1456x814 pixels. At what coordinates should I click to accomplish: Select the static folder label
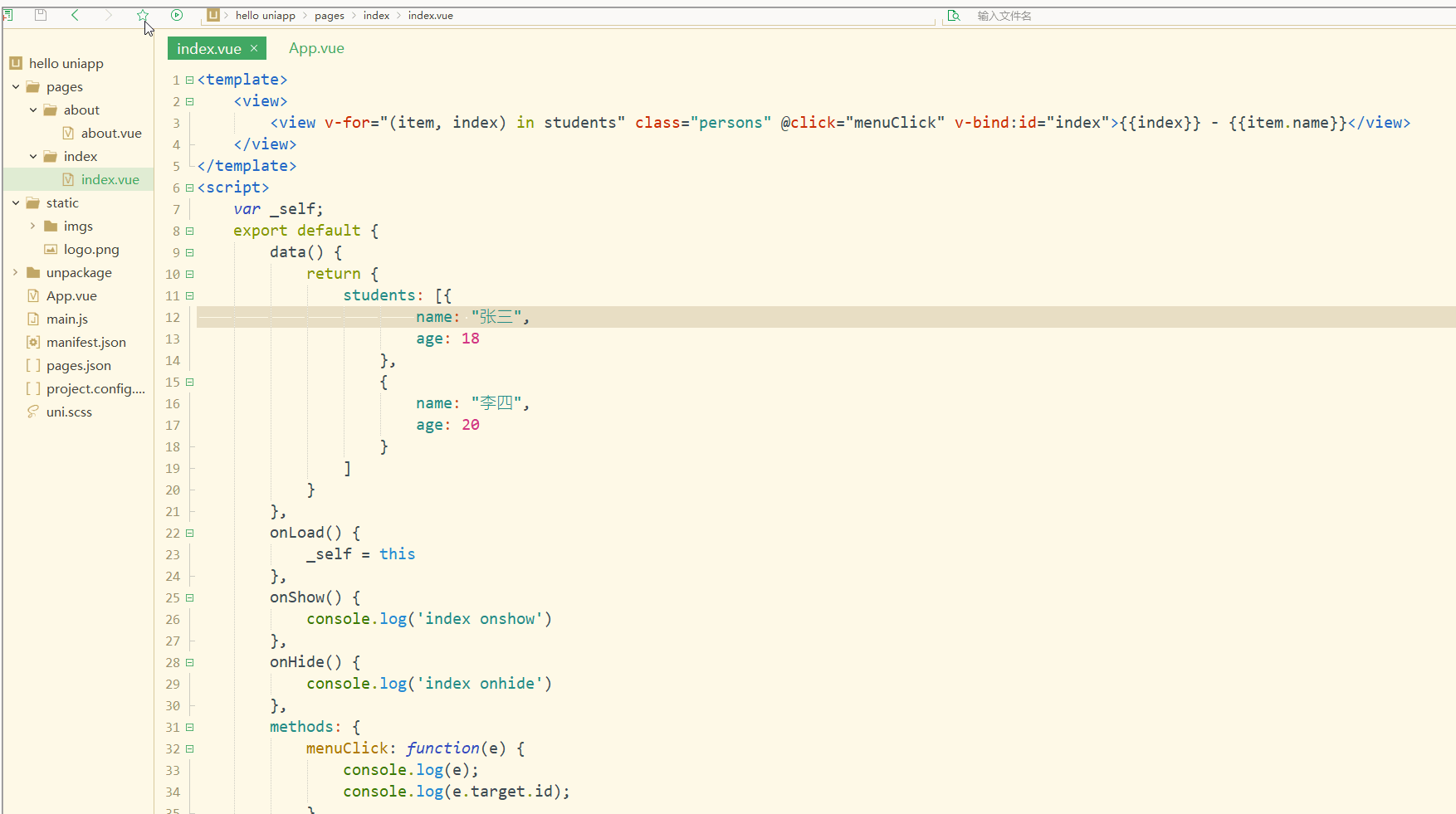62,202
